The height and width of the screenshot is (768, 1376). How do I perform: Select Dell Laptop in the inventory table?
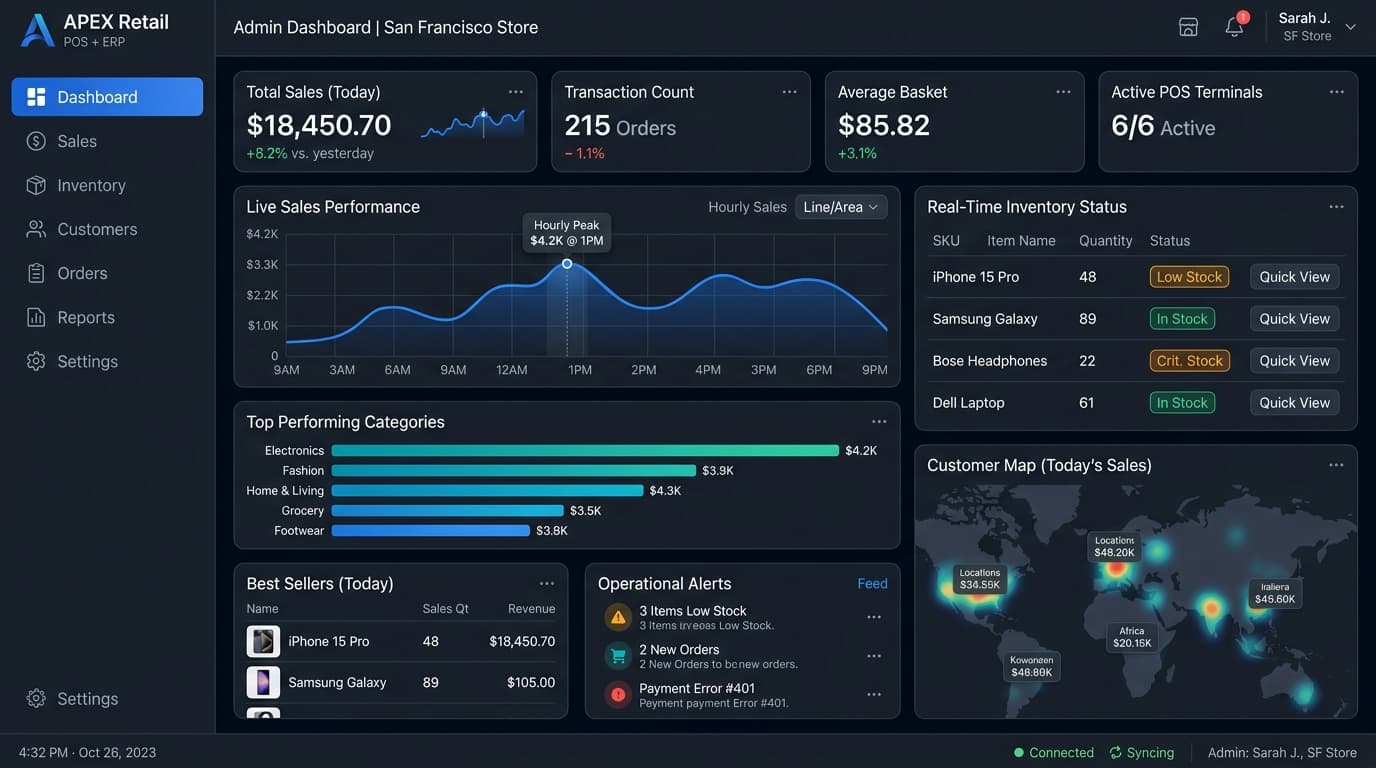pos(969,403)
